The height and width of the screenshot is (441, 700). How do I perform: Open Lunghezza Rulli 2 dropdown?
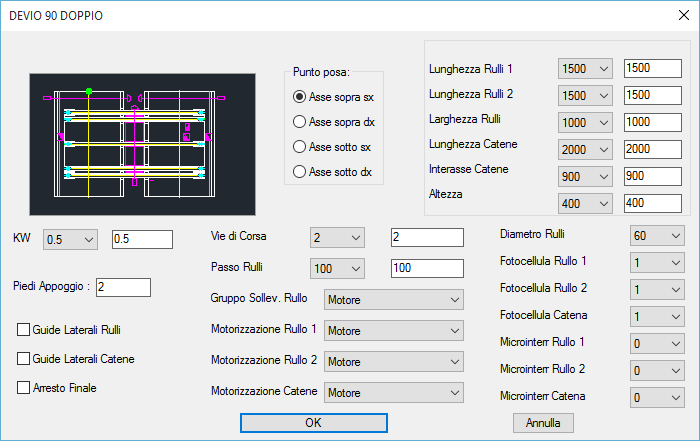(585, 96)
